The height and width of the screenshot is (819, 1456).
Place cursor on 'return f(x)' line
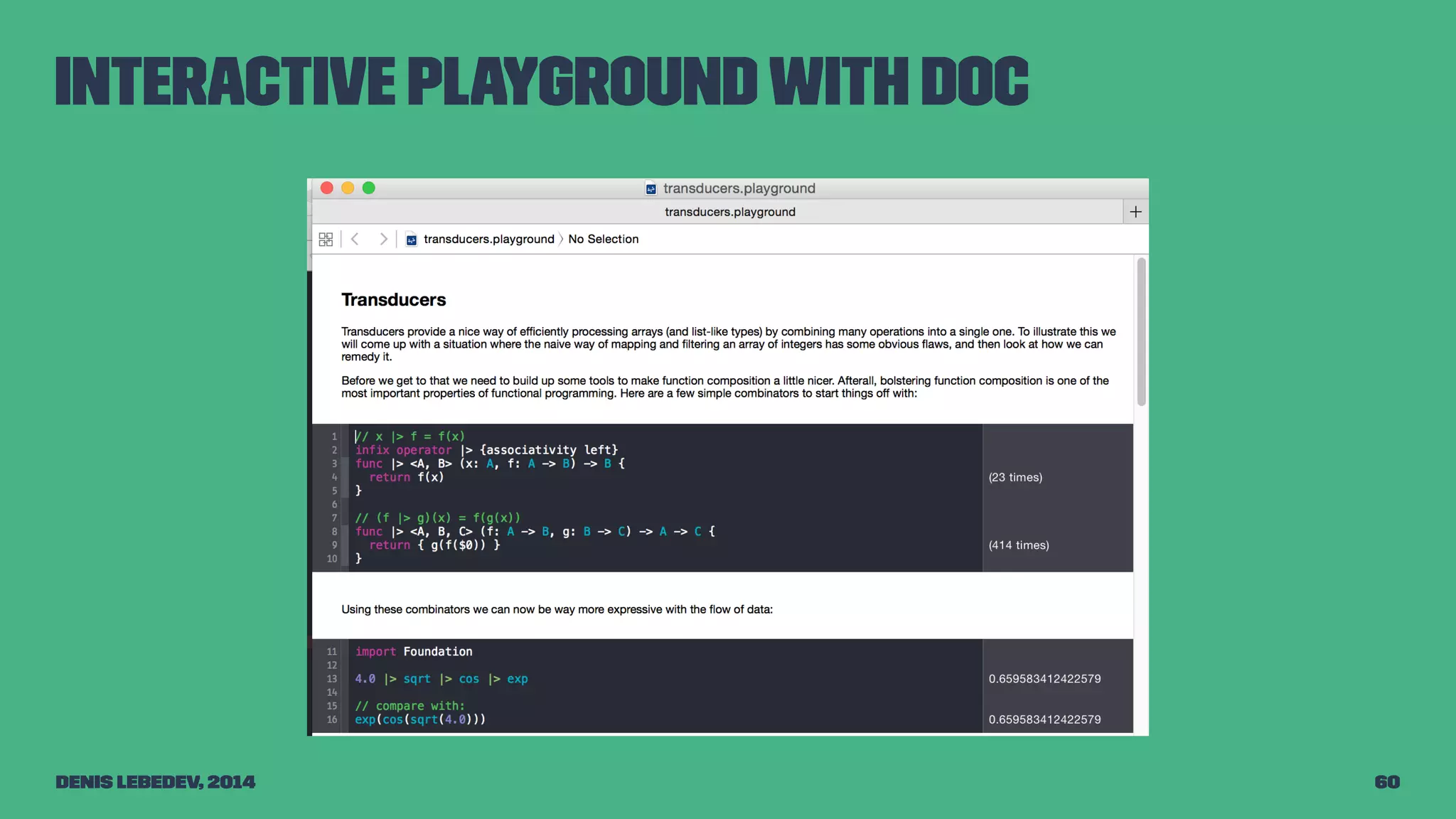(x=406, y=477)
